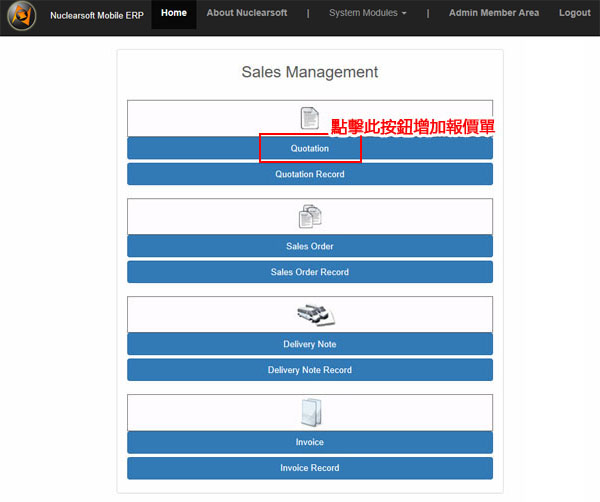Viewport: 600px width, 502px height.
Task: Click the Sales Management heading
Action: pos(310,72)
